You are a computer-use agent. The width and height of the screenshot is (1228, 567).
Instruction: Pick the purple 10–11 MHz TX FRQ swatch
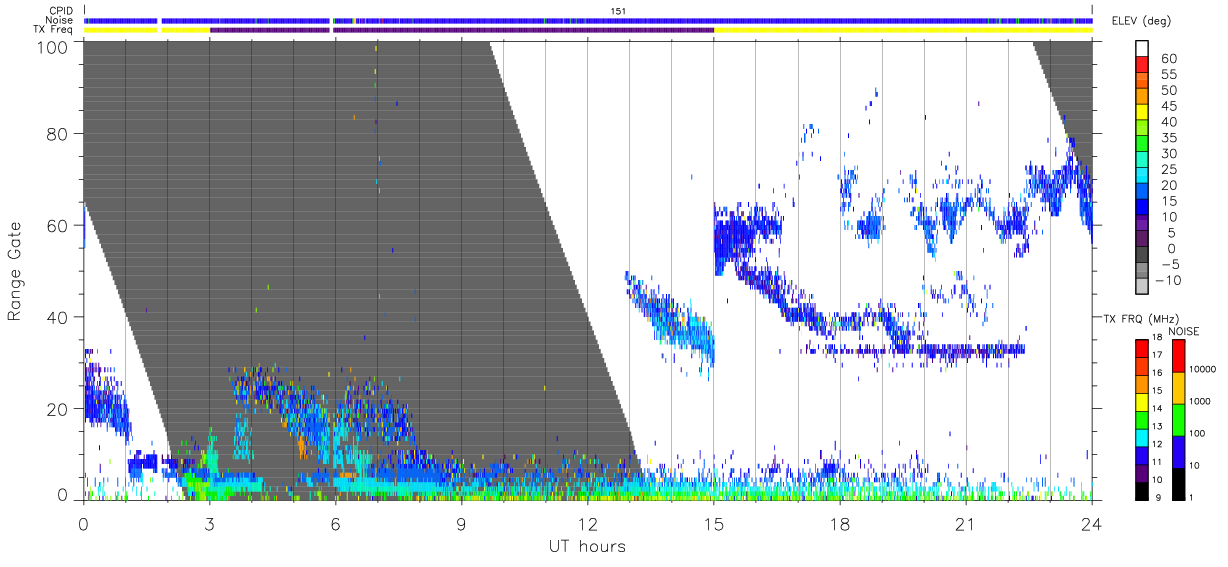(x=1143, y=472)
